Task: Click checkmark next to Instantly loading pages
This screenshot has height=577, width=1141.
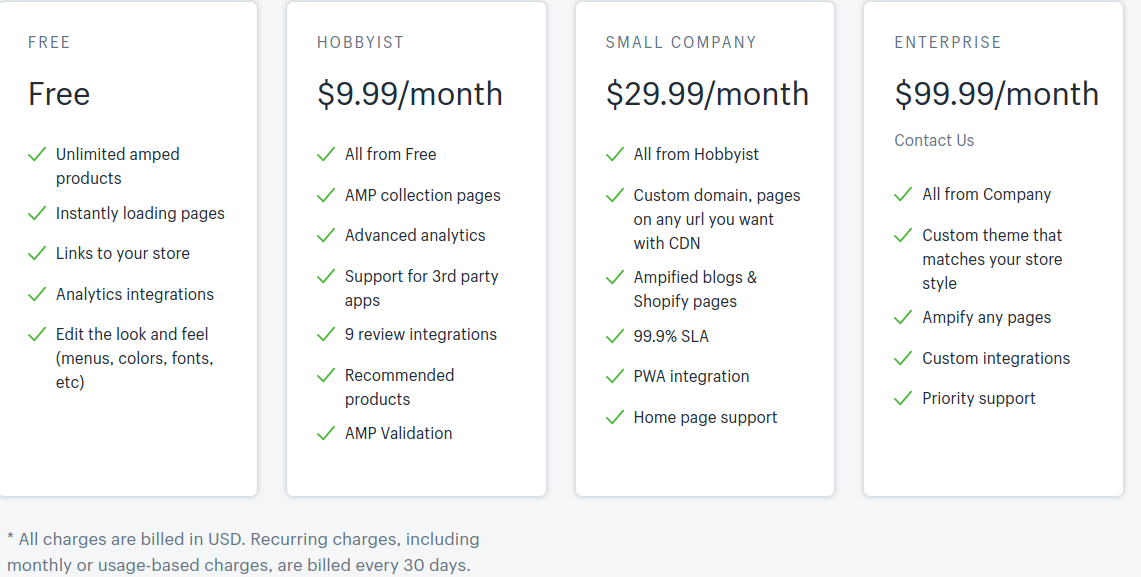Action: point(37,213)
